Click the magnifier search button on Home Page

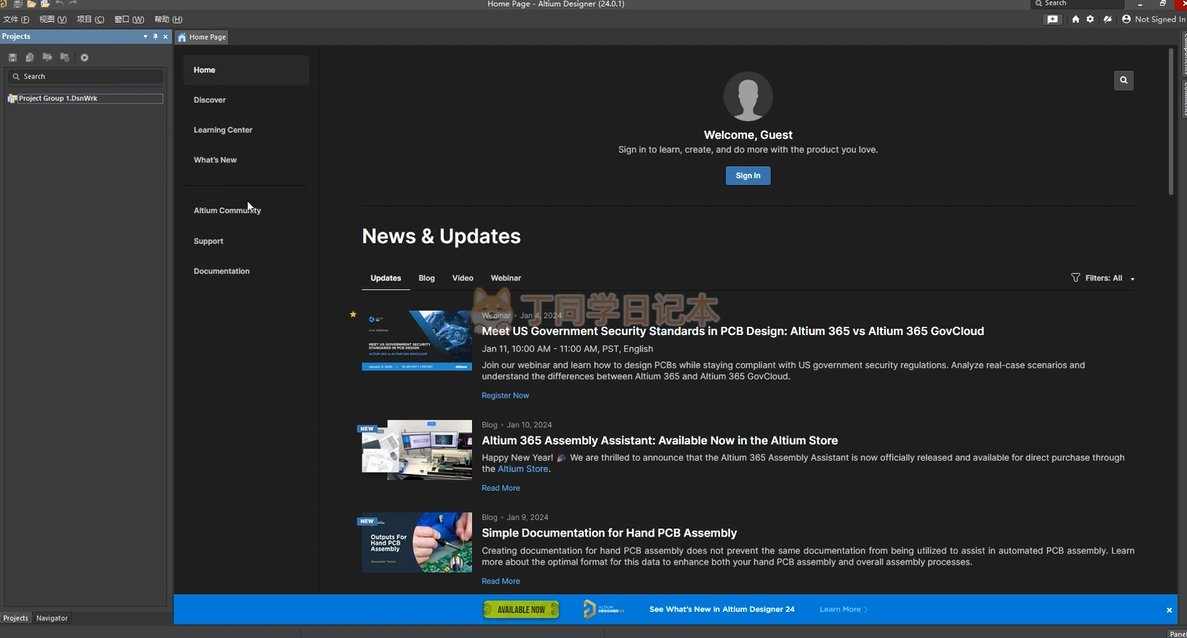pyautogui.click(x=1123, y=80)
